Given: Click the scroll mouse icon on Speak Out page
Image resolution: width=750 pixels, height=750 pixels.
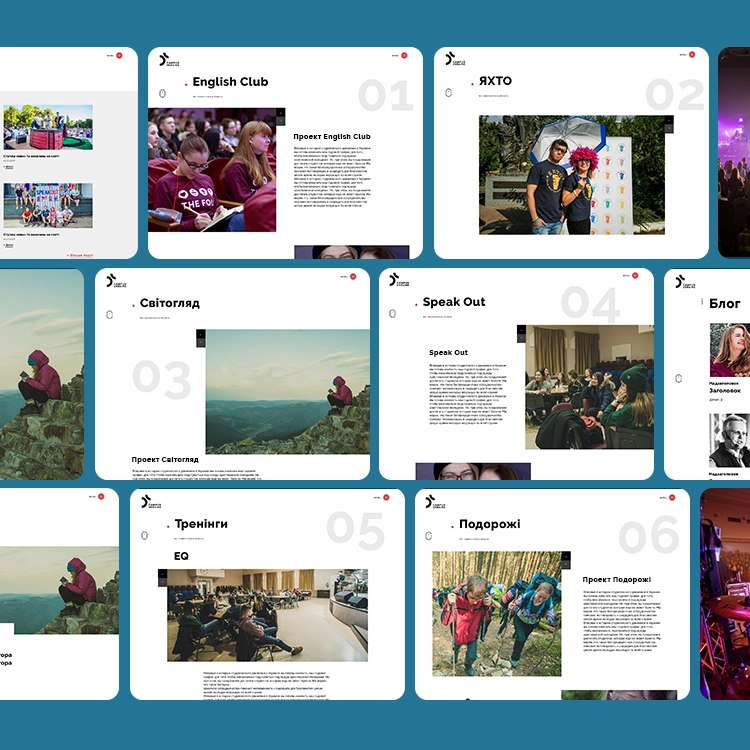Looking at the screenshot, I should (x=392, y=315).
